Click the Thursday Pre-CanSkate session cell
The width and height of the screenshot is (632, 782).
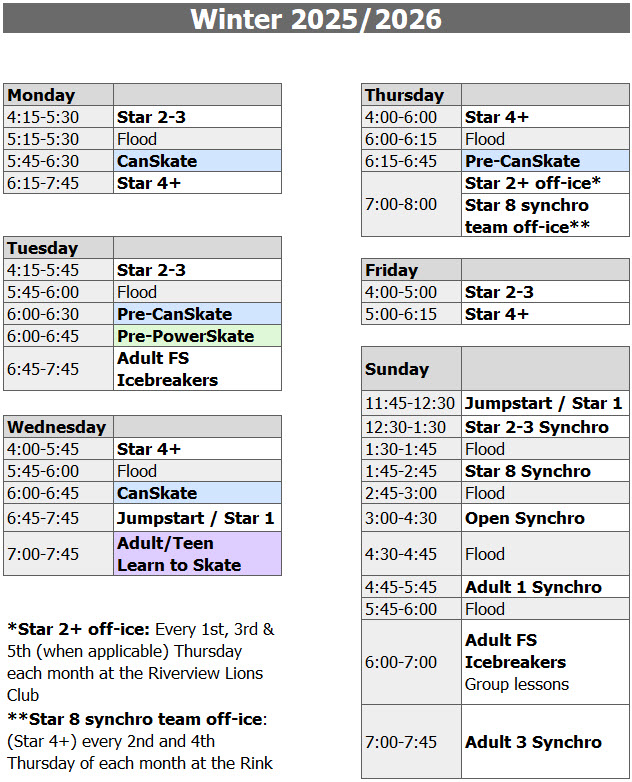pos(545,161)
